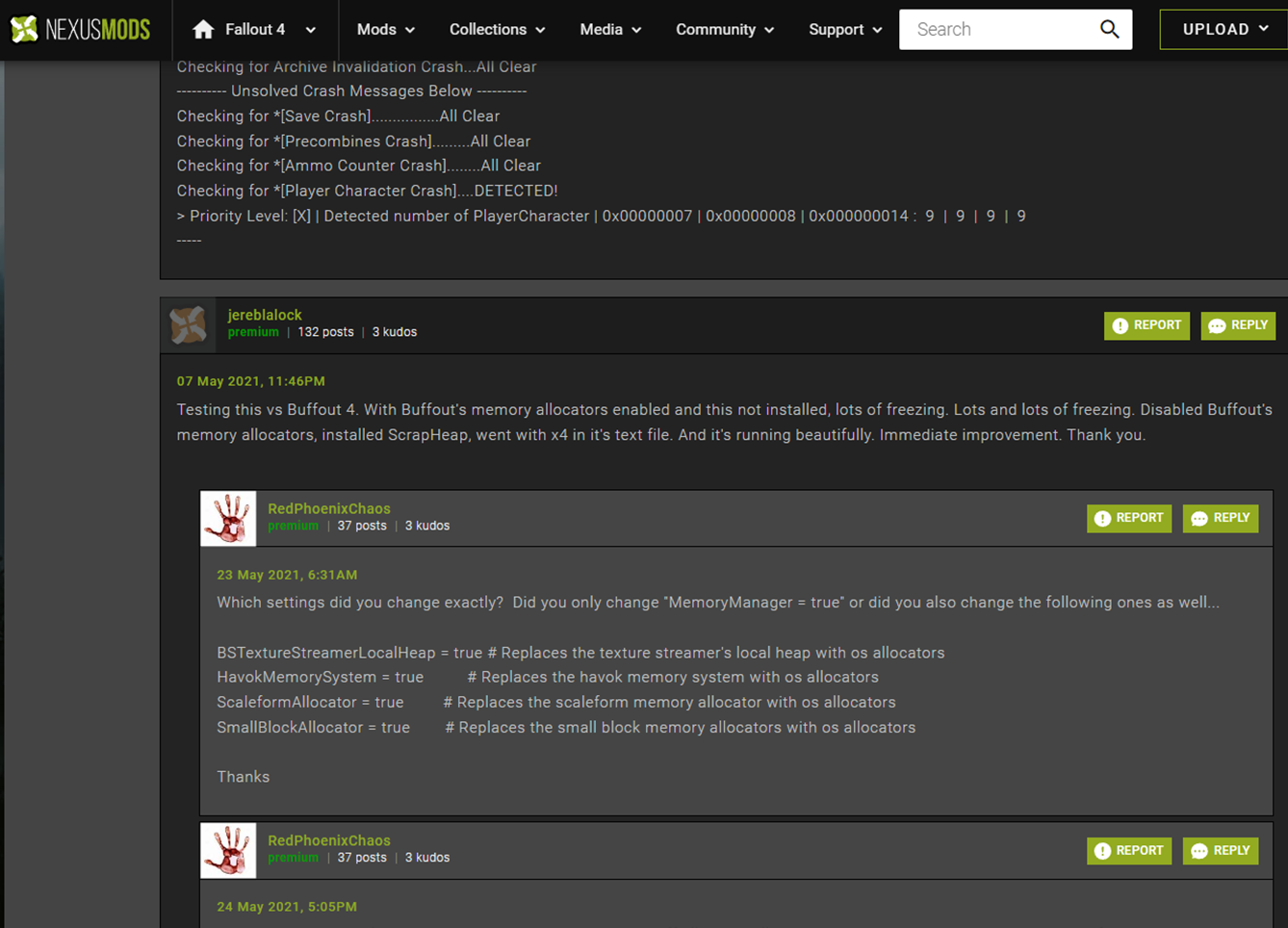This screenshot has width=1288, height=928.
Task: Click the Nexus Mods logo
Action: tap(80, 30)
